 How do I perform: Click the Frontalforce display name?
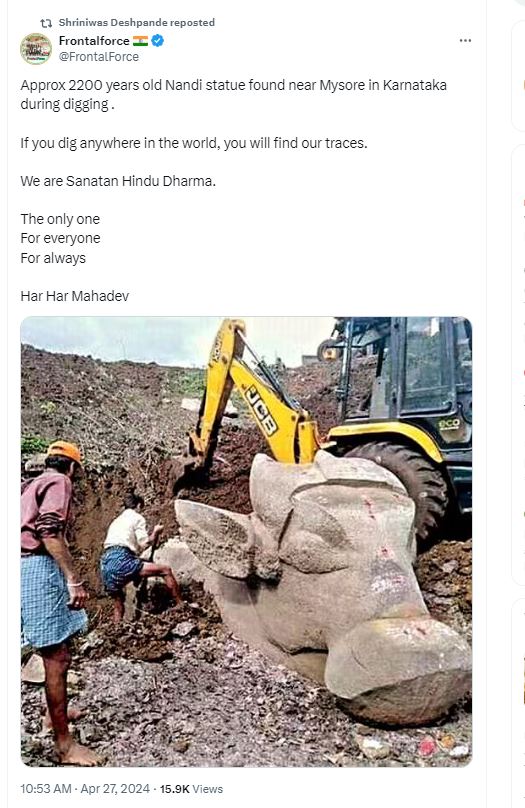click(x=94, y=41)
